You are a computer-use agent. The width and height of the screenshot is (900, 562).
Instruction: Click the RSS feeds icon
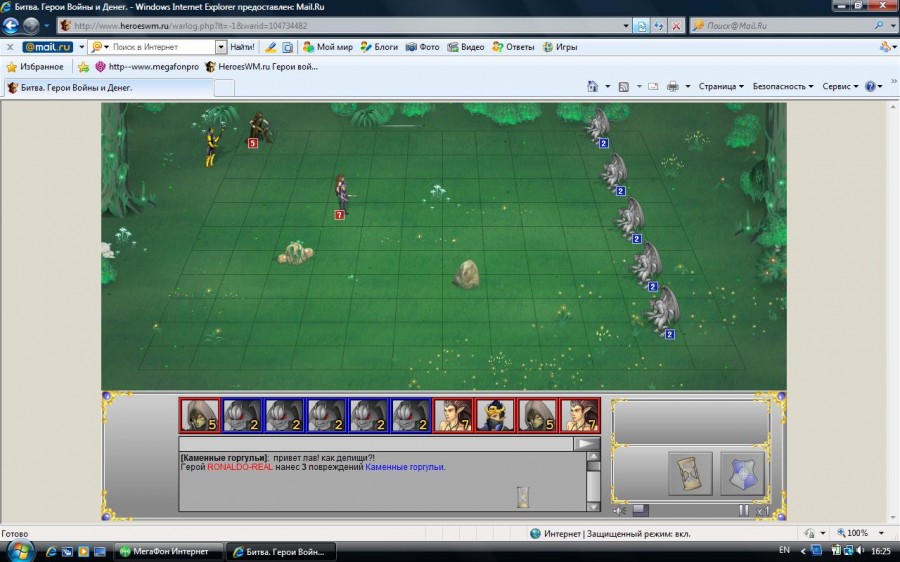(624, 87)
